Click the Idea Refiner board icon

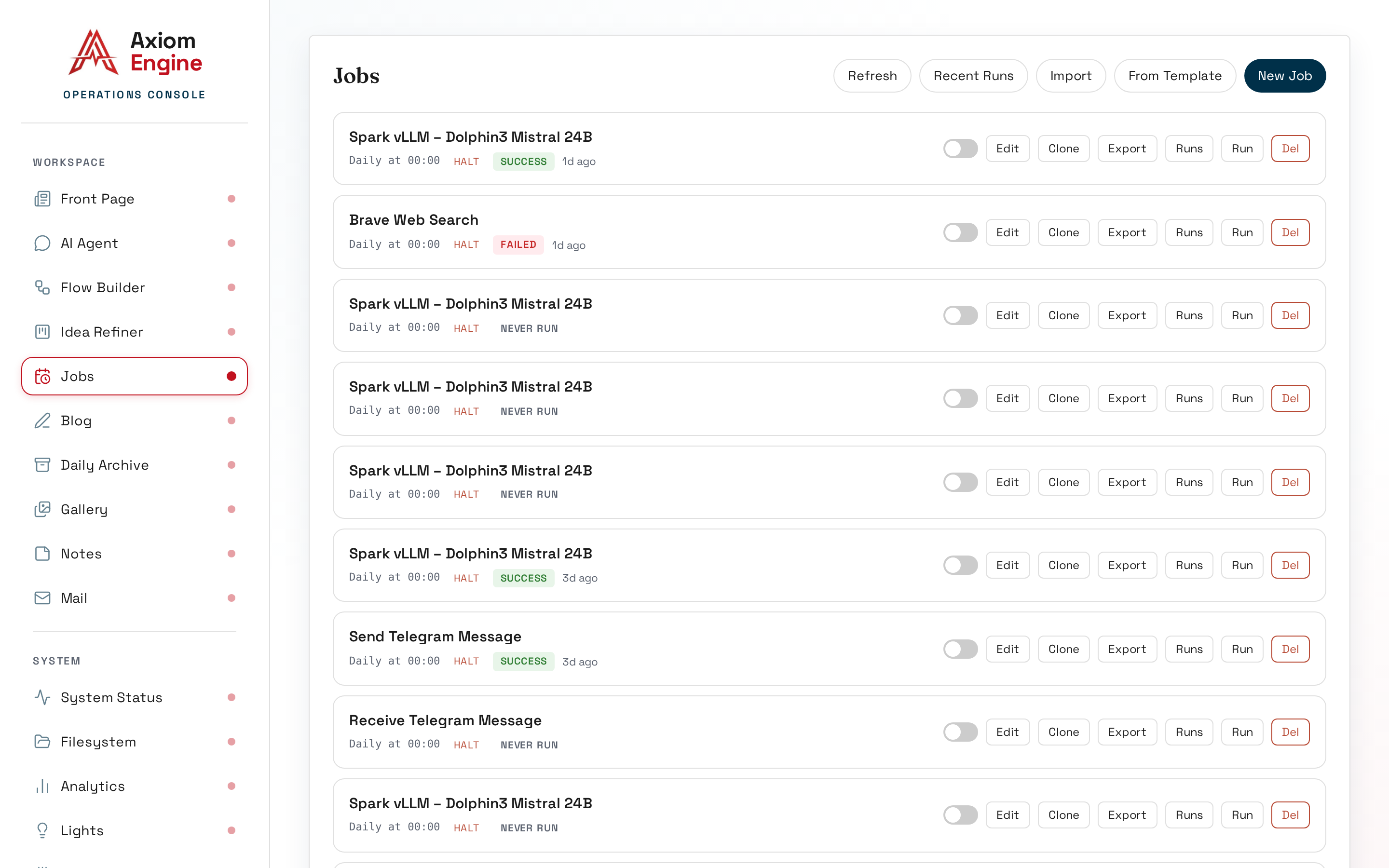(42, 332)
